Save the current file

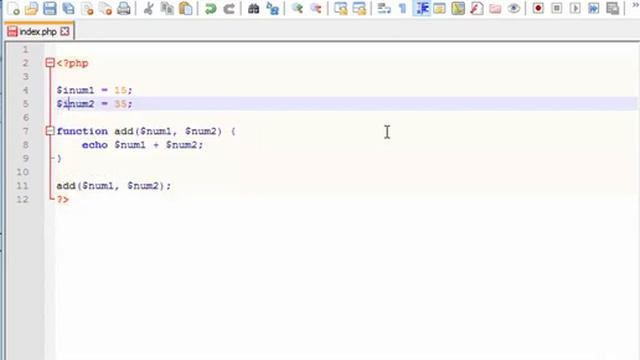click(50, 8)
